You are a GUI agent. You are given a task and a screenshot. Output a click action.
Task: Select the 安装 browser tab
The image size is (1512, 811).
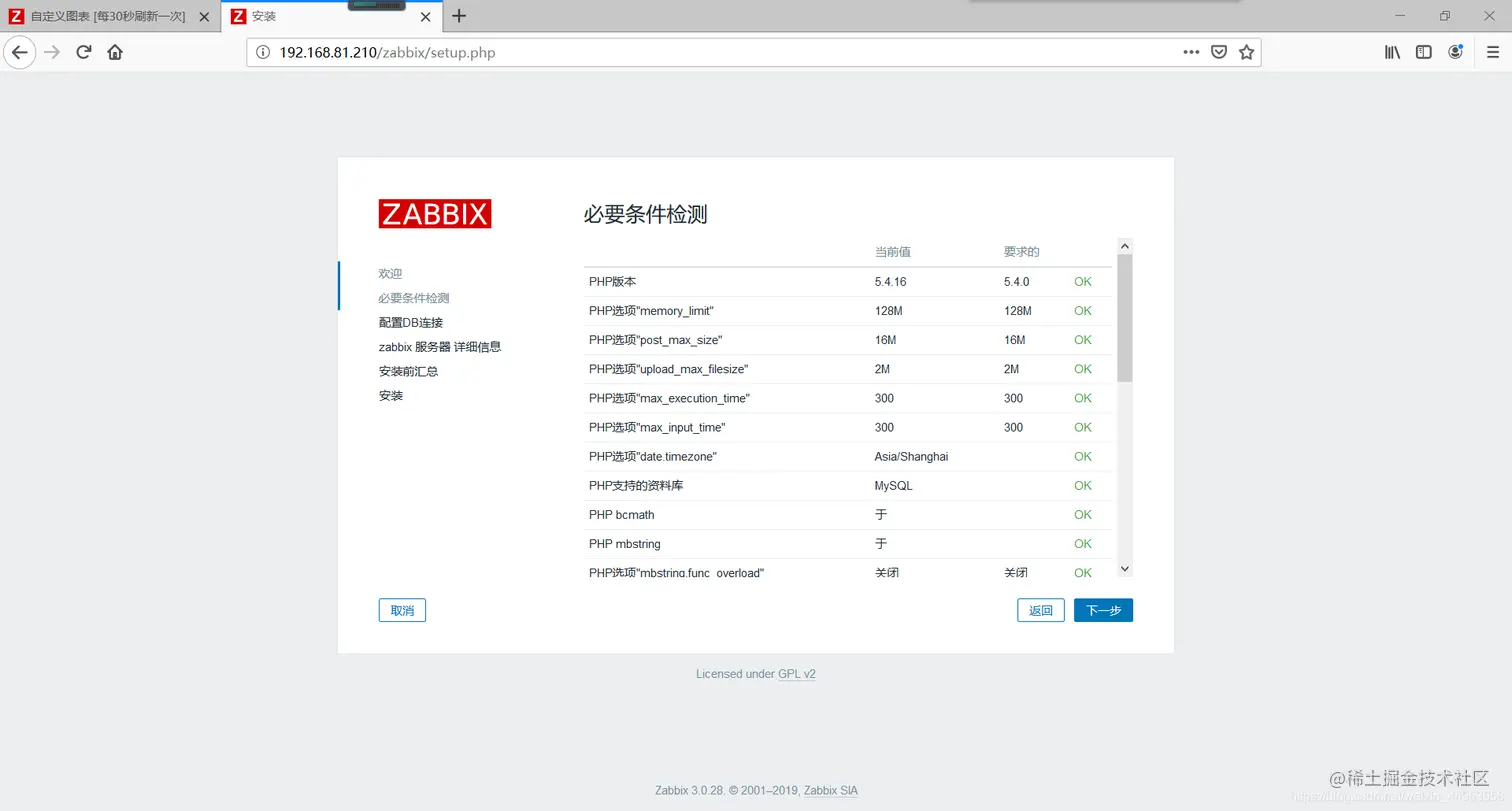point(332,16)
